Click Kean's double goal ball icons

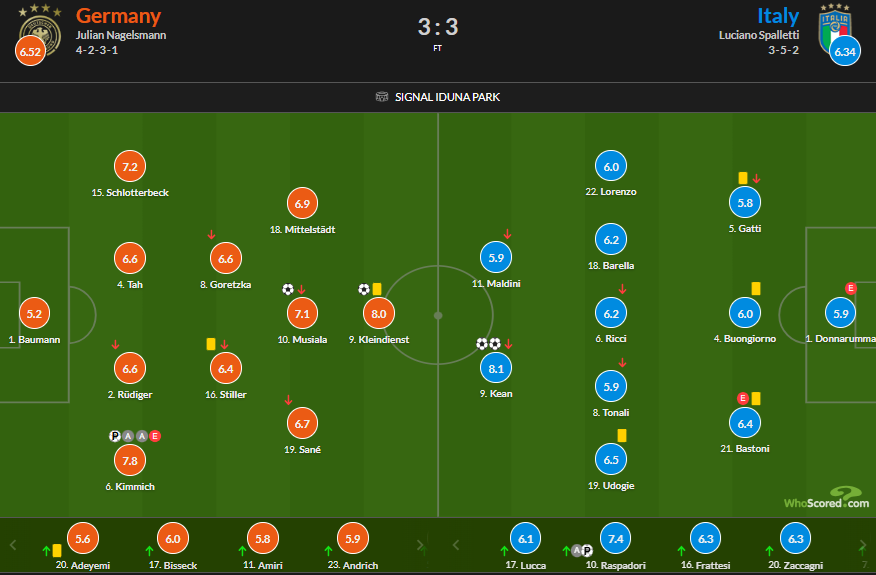[488, 344]
